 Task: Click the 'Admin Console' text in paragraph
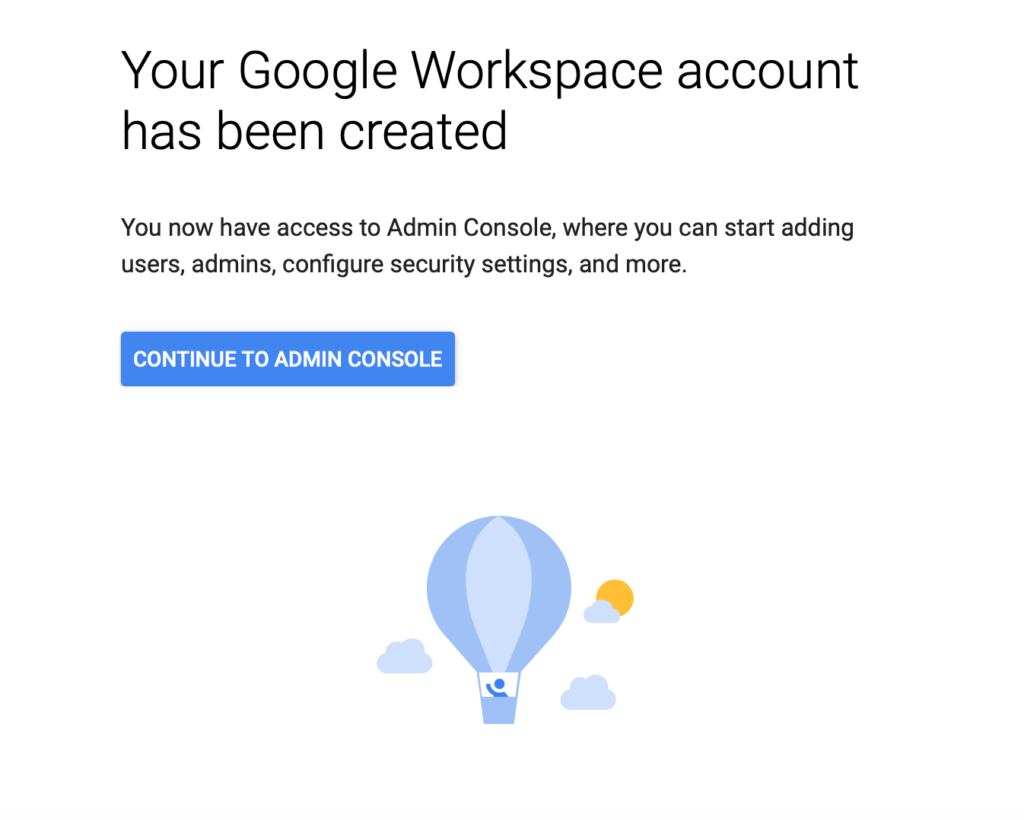click(469, 227)
